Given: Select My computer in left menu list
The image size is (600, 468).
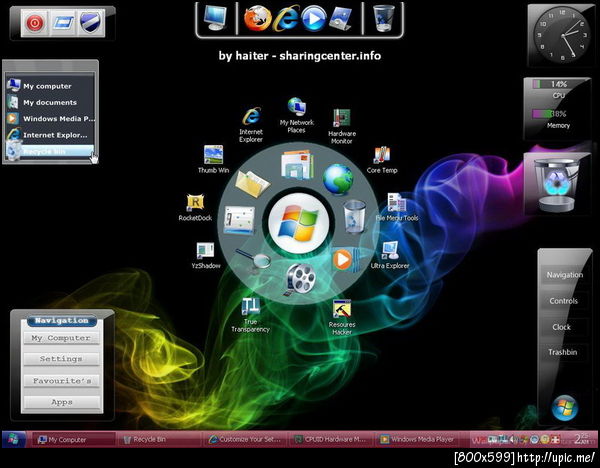Looking at the screenshot, I should 50,86.
